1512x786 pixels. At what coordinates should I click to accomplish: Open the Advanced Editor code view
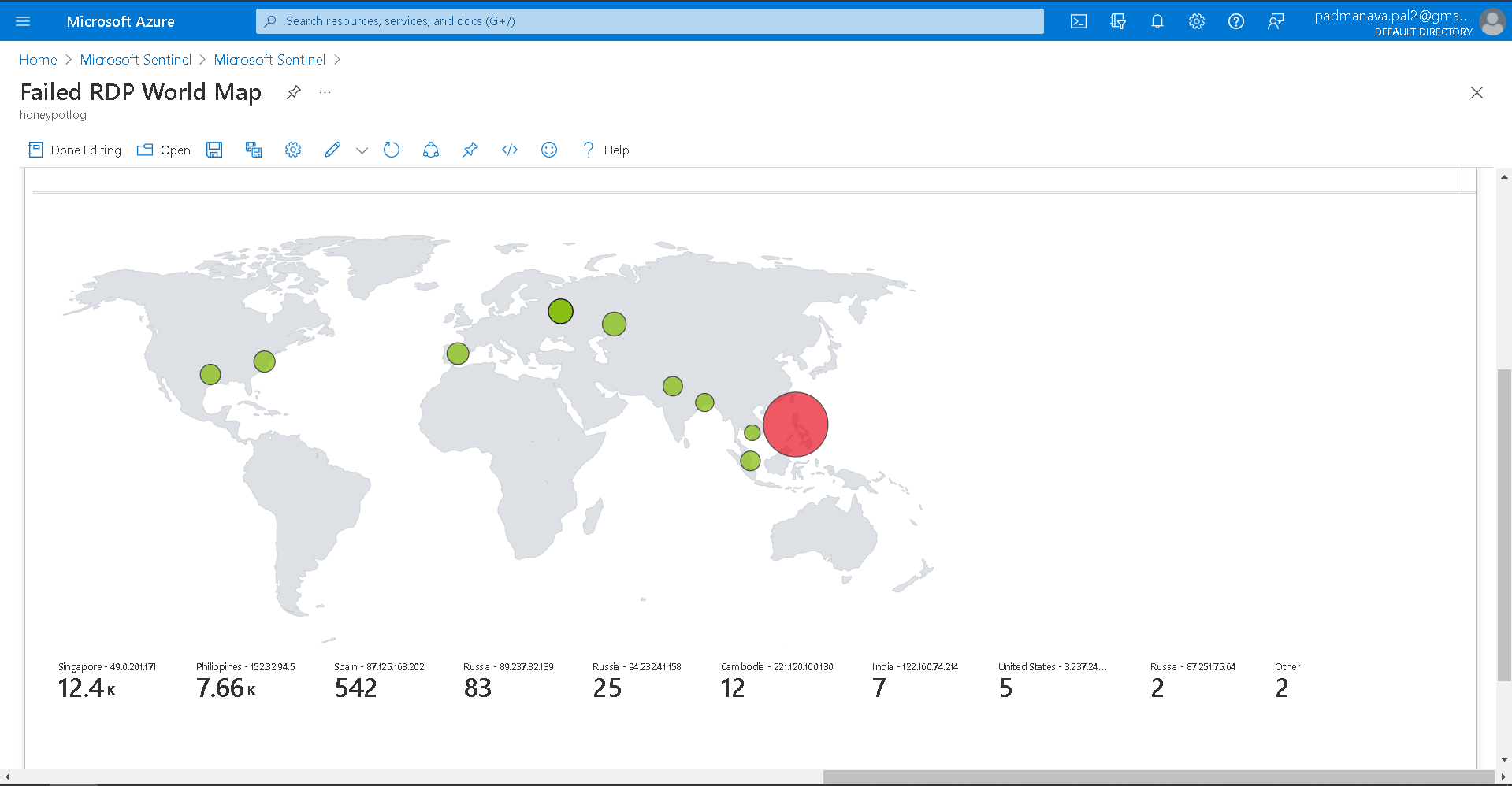pyautogui.click(x=509, y=150)
